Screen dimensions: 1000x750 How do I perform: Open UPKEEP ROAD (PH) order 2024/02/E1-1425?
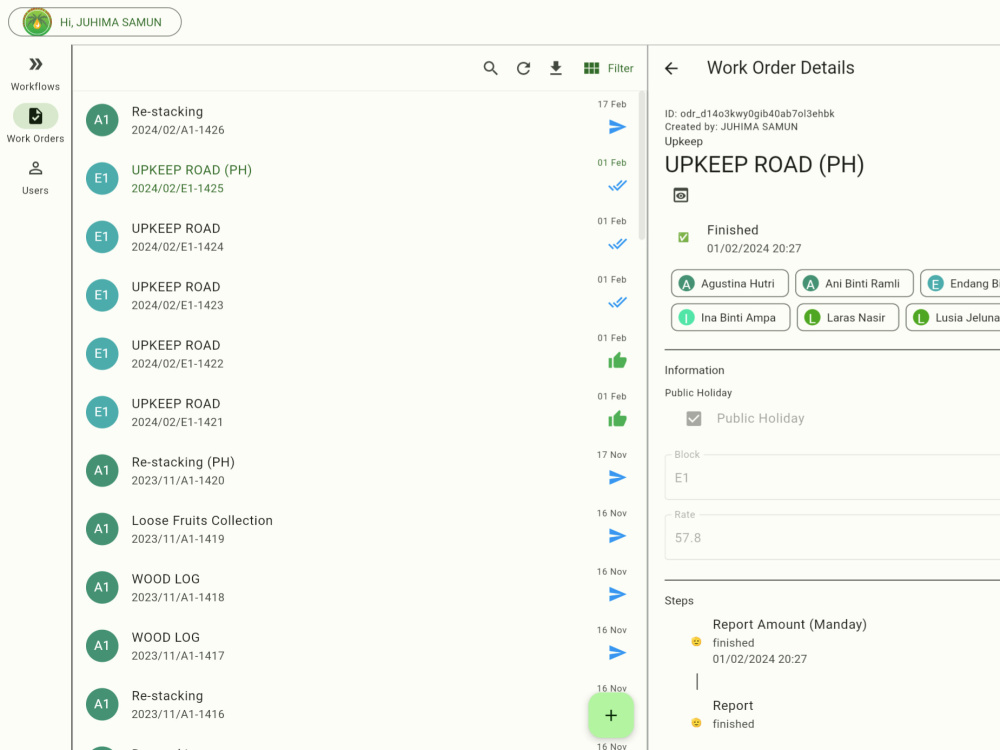[x=357, y=179]
